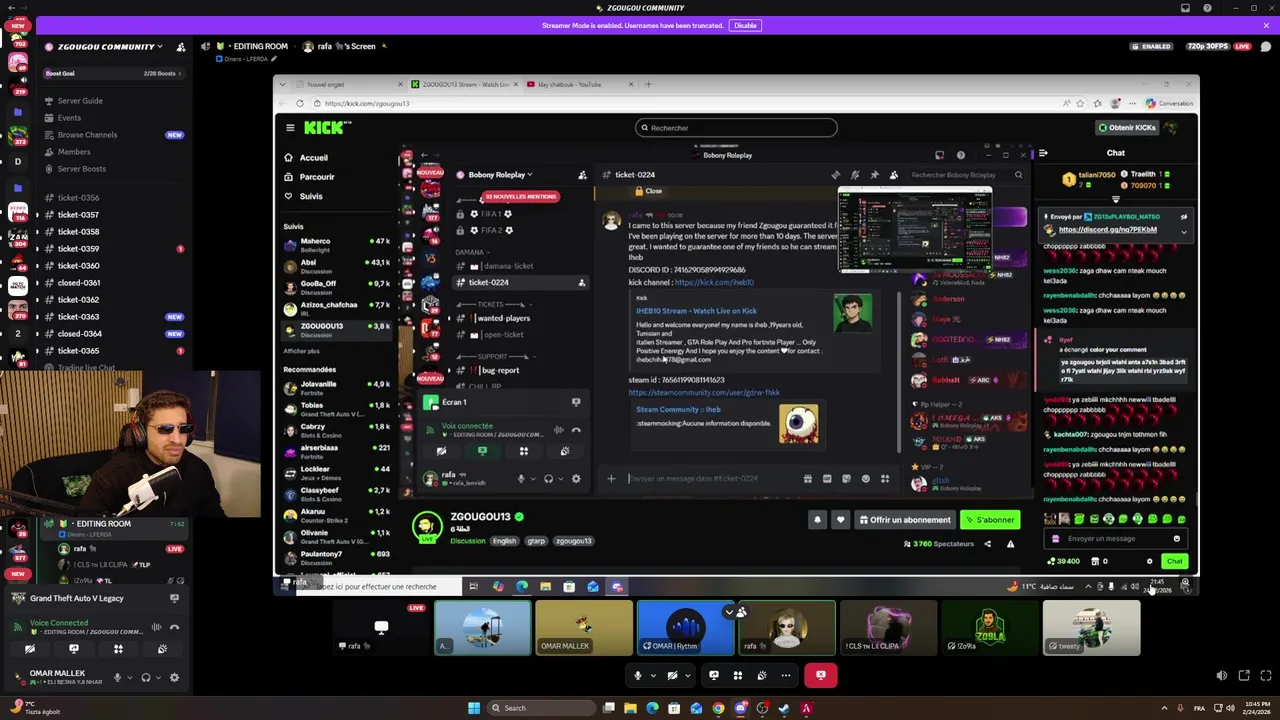Mute microphone in the call control bar
This screenshot has height=720, width=1280.
point(638,675)
